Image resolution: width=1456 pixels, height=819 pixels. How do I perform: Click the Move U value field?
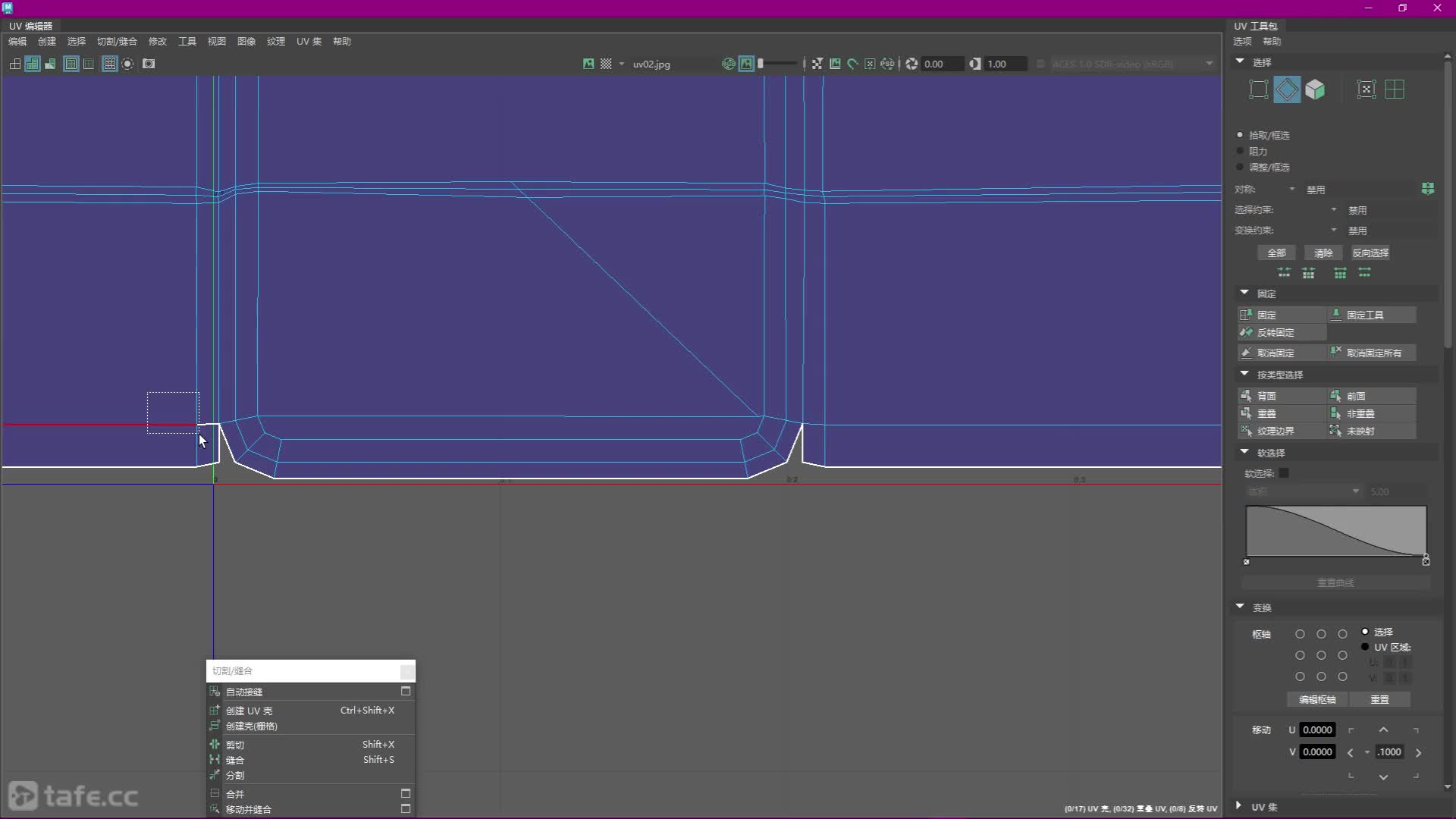pos(1317,730)
